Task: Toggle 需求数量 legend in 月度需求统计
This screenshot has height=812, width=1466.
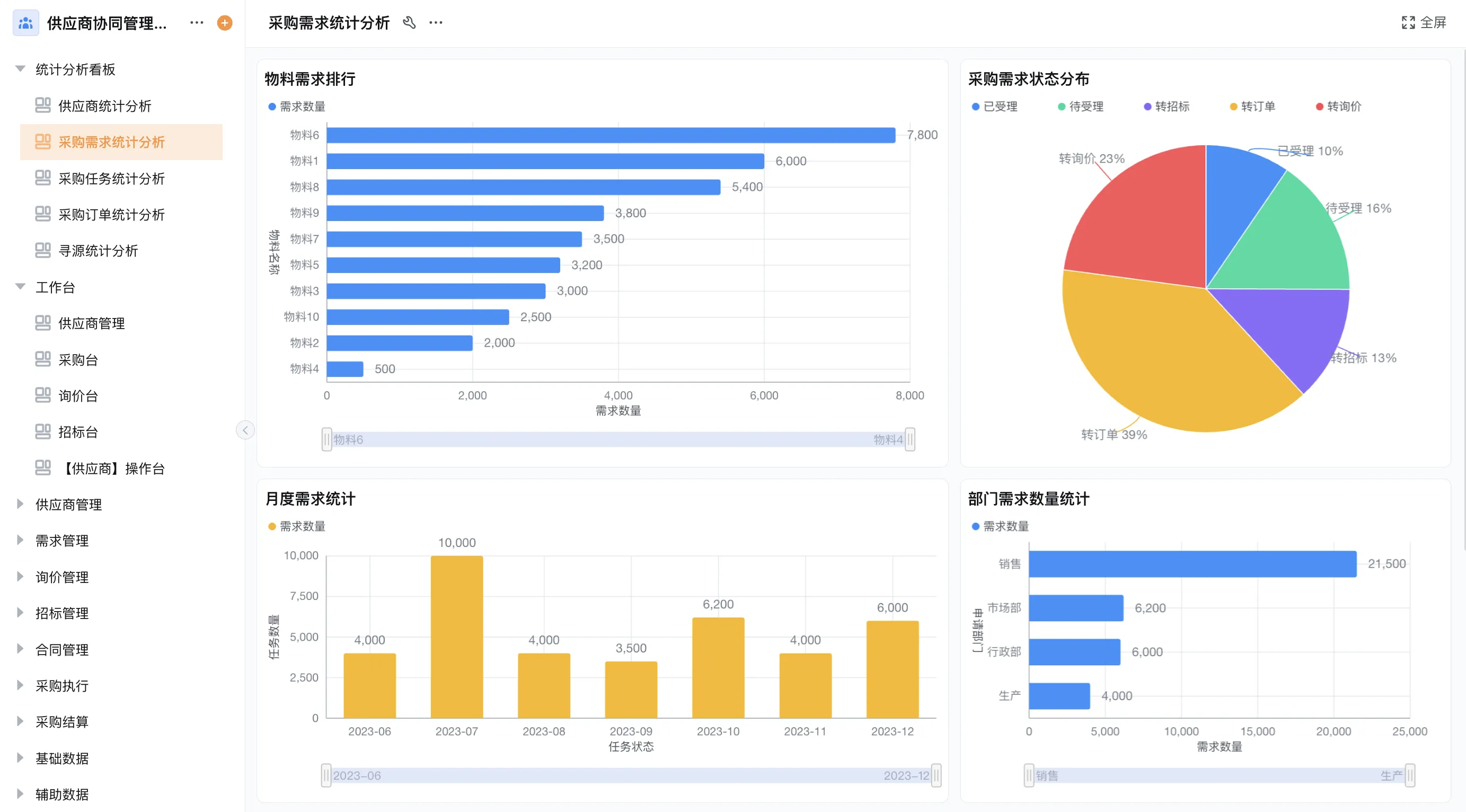Action: click(296, 526)
